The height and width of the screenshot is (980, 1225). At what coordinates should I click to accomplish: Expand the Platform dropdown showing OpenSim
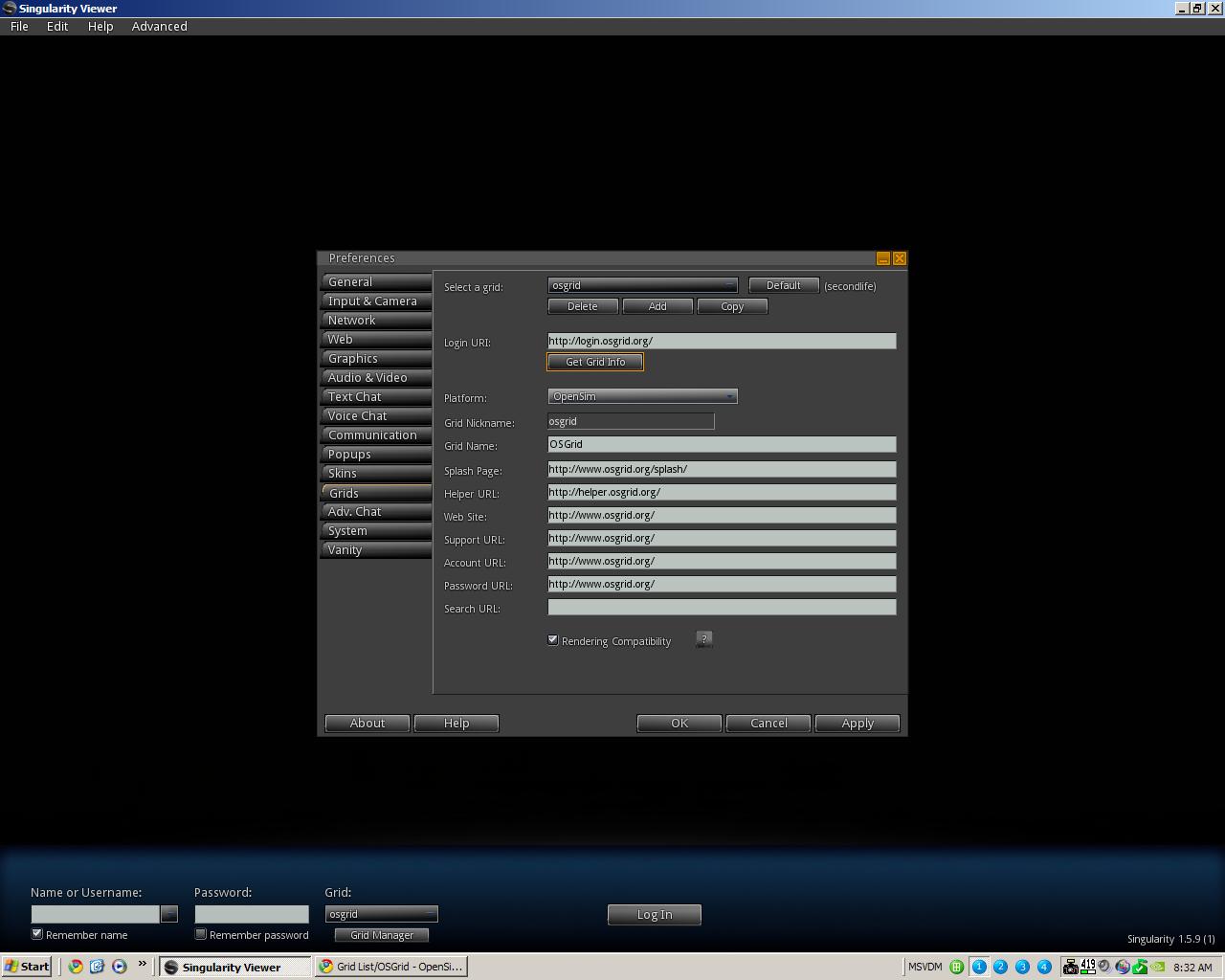729,395
